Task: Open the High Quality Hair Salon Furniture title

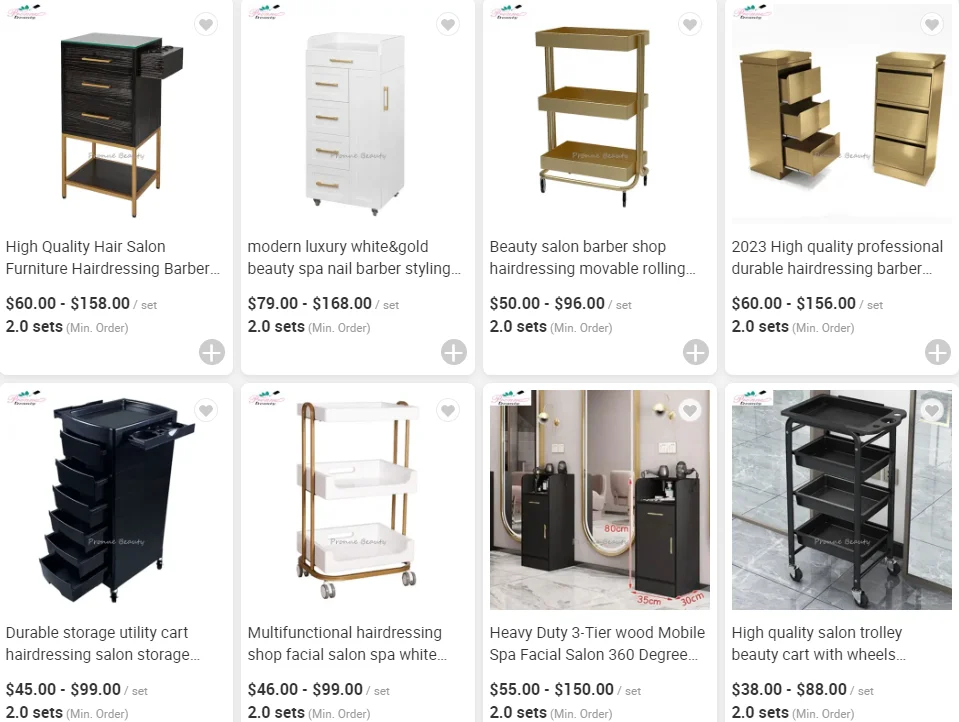Action: coord(113,258)
